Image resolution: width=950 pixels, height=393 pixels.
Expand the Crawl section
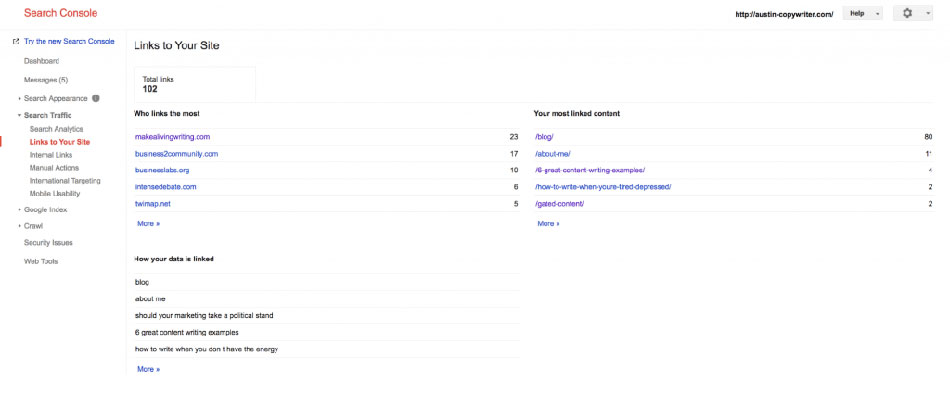19,226
